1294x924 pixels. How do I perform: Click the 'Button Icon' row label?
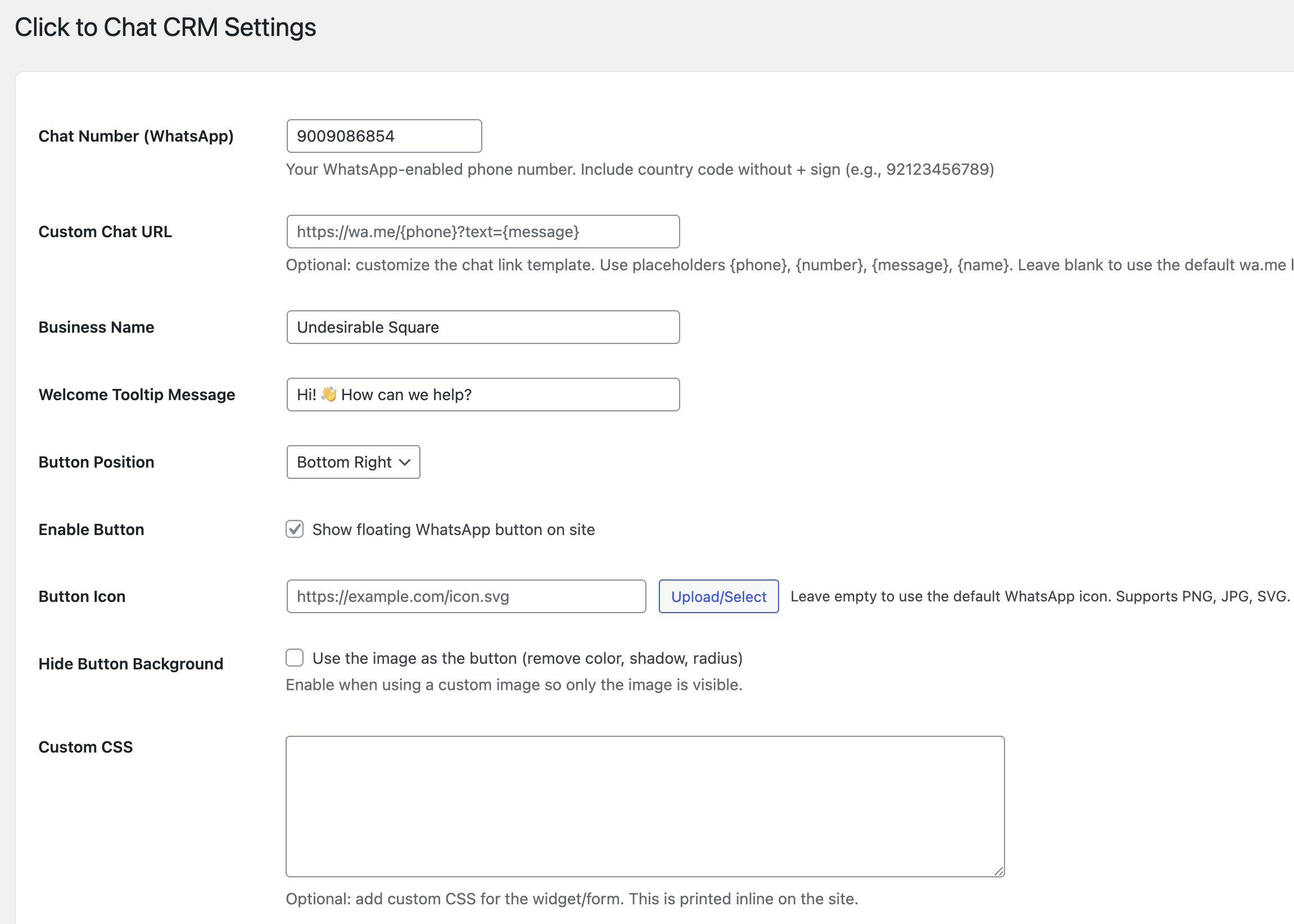pyautogui.click(x=82, y=596)
